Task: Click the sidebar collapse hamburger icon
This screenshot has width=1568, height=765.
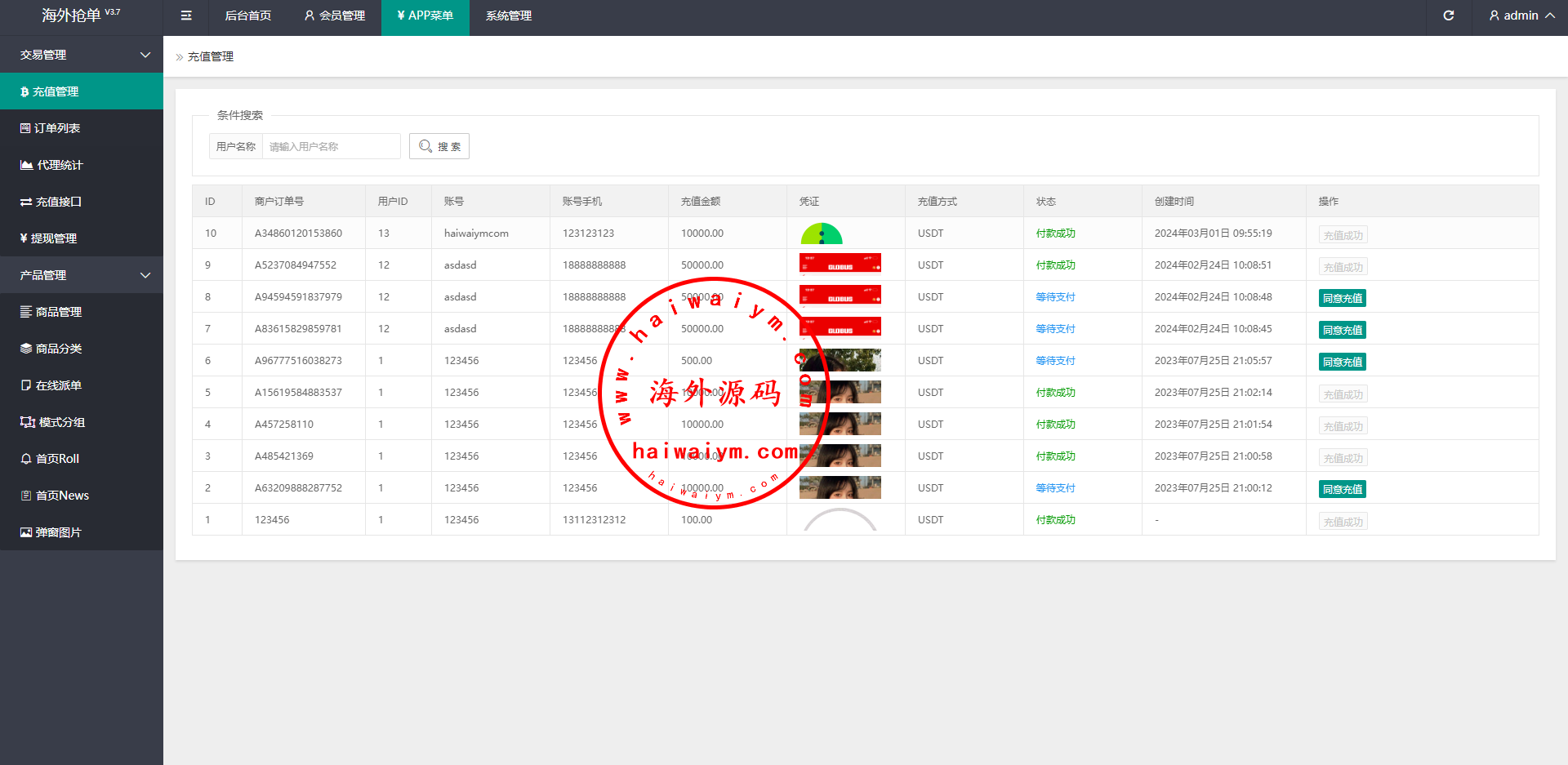Action: pyautogui.click(x=186, y=16)
